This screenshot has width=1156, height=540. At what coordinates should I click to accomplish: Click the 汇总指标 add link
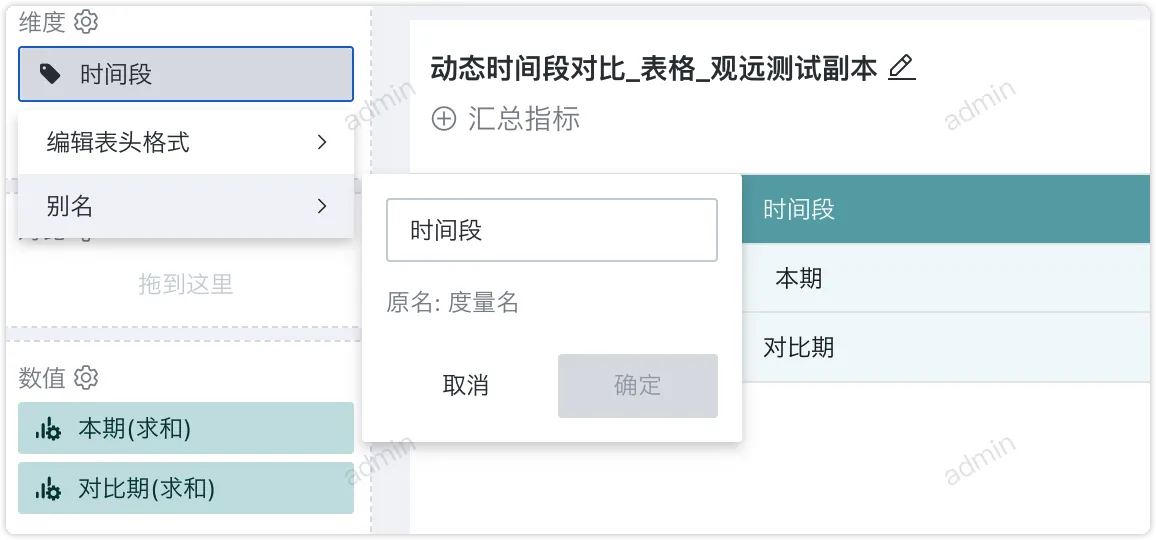click(x=523, y=119)
